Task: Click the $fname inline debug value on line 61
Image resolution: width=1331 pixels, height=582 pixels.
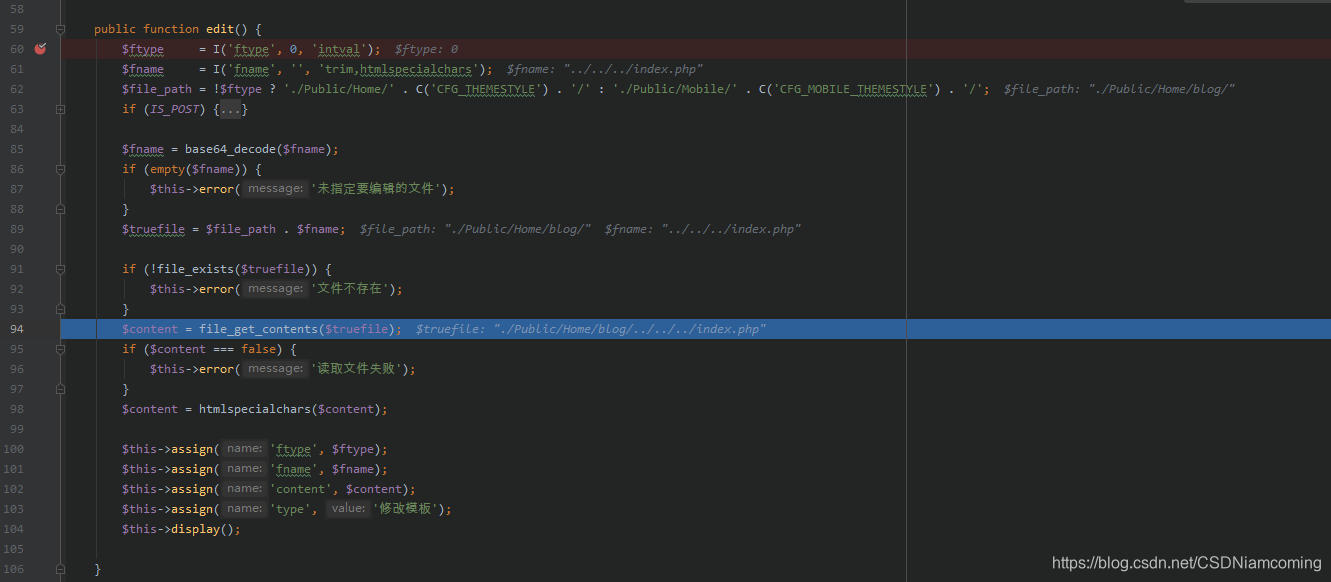Action: (x=605, y=69)
